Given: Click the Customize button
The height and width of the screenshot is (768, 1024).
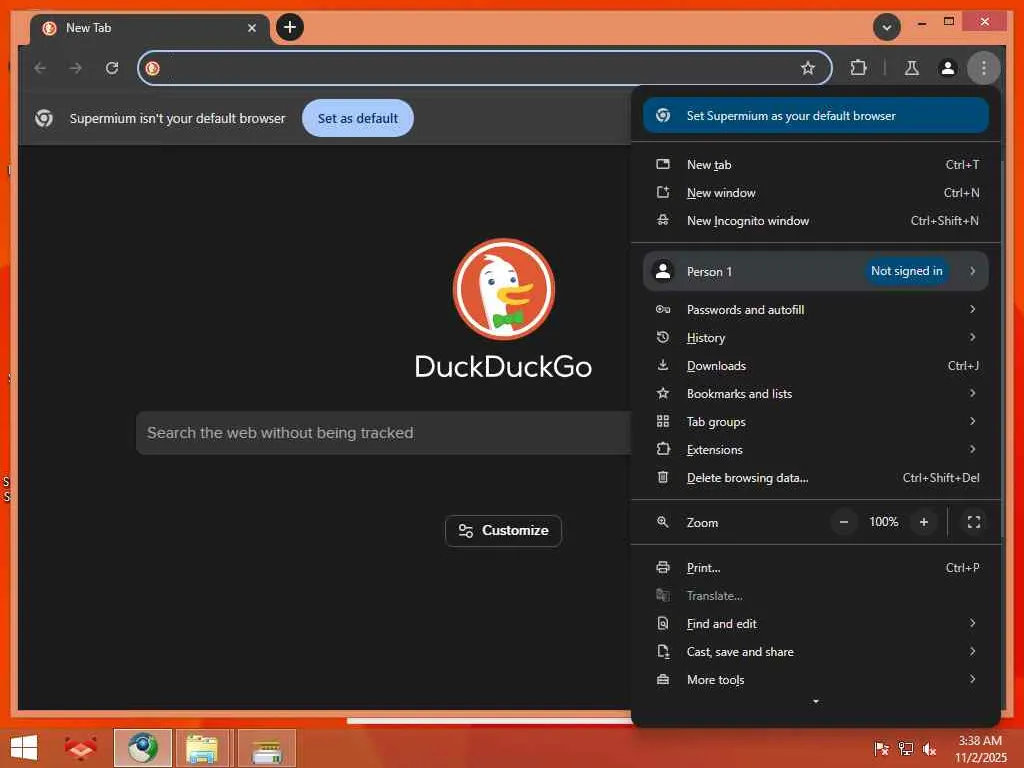Looking at the screenshot, I should click(x=504, y=531).
